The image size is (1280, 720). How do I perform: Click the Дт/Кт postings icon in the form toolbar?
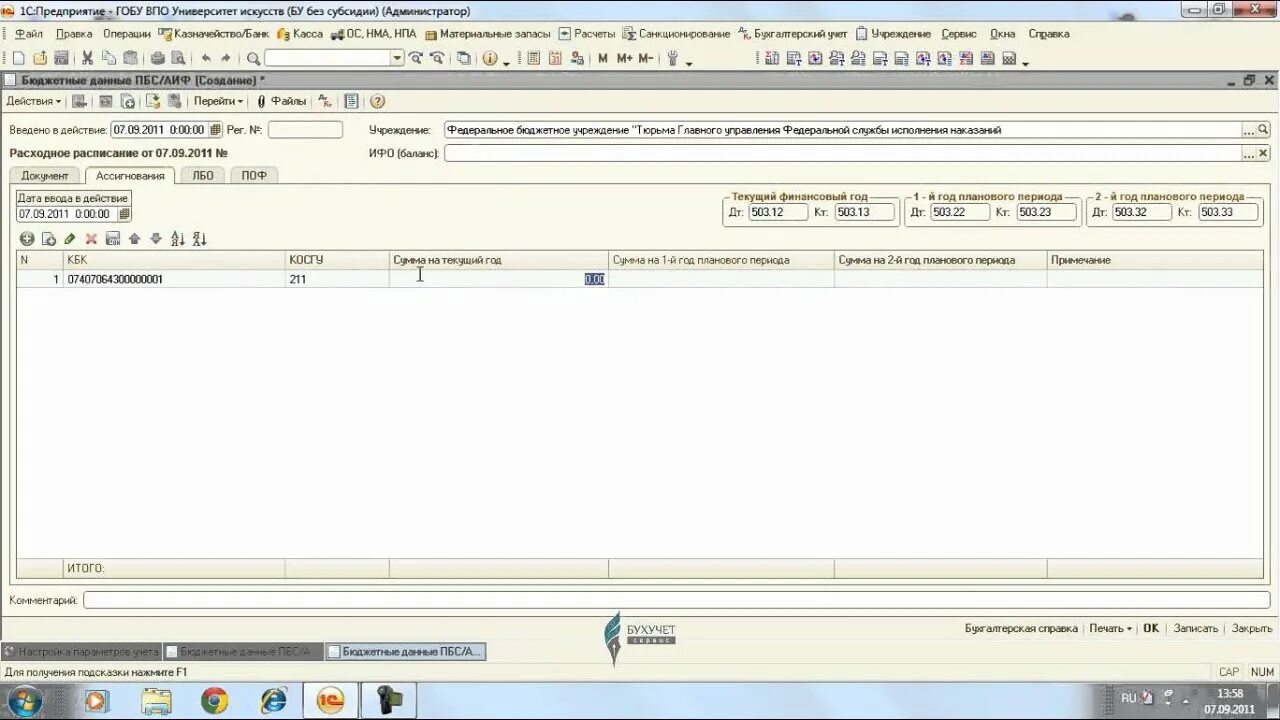(x=325, y=101)
